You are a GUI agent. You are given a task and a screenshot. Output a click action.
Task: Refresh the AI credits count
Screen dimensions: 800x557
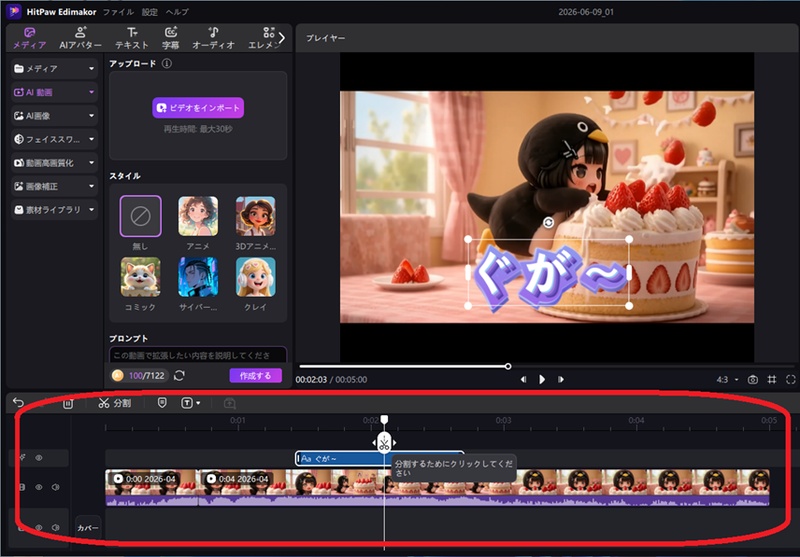point(179,375)
